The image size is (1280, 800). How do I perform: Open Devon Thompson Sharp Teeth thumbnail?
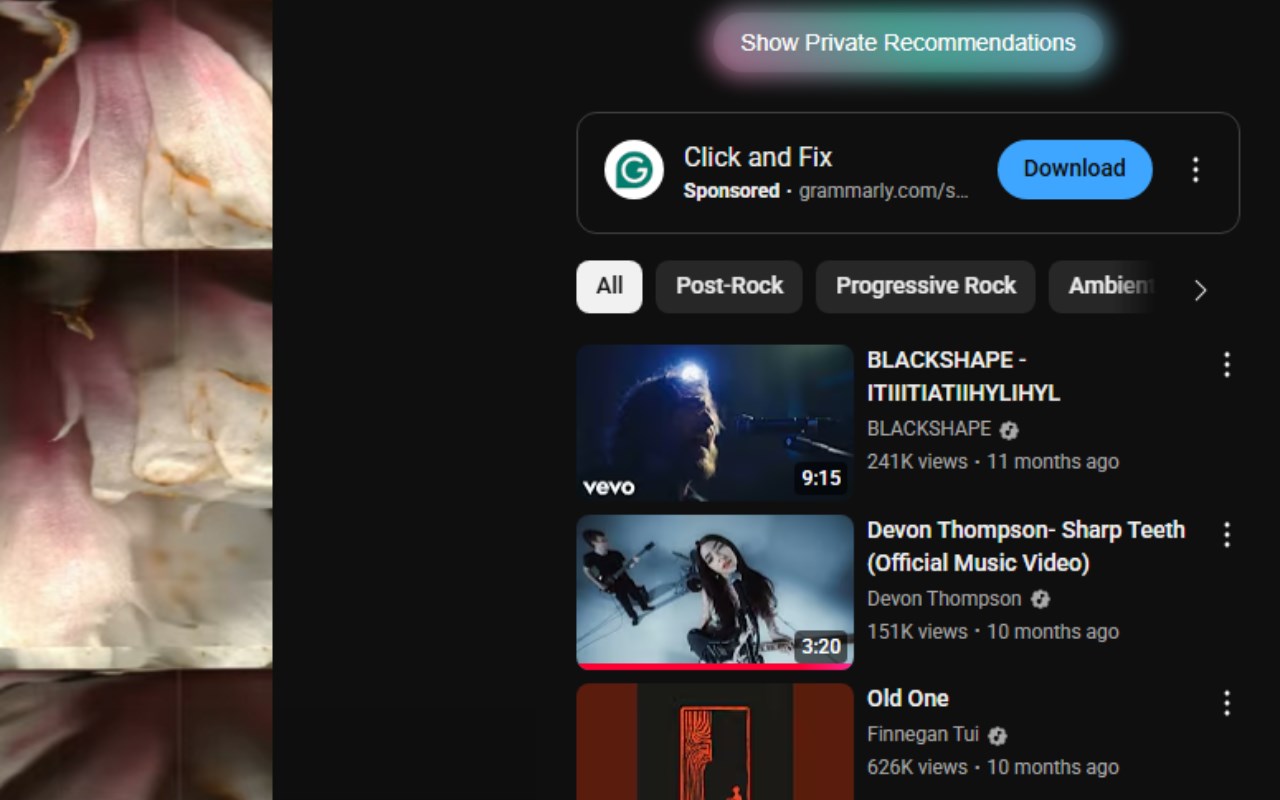click(x=715, y=592)
